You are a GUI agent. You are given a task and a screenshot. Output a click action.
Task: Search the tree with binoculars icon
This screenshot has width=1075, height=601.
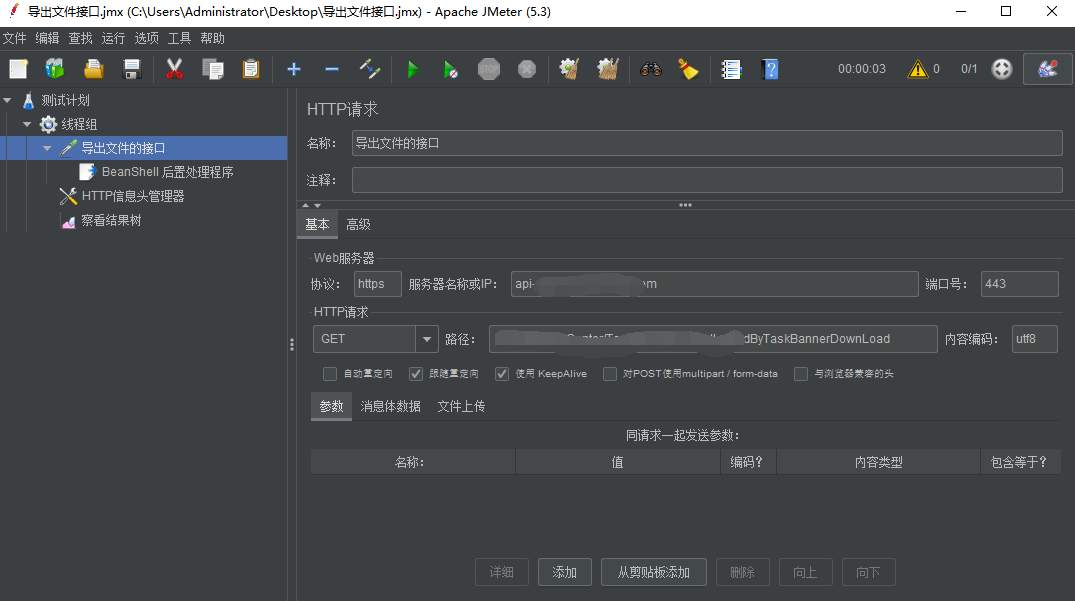point(651,69)
